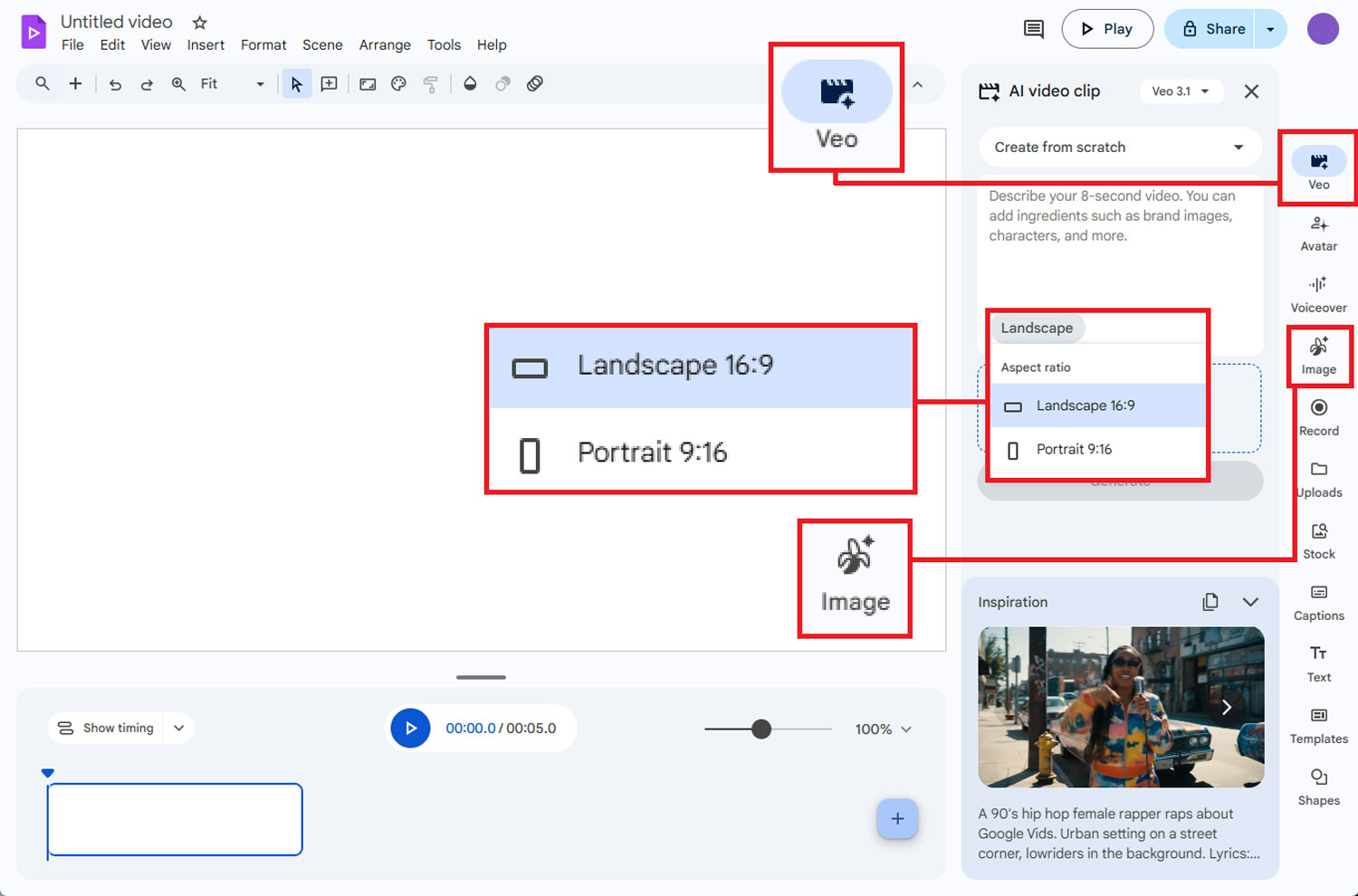1358x896 pixels.
Task: Open the Arrange menu
Action: 385,44
